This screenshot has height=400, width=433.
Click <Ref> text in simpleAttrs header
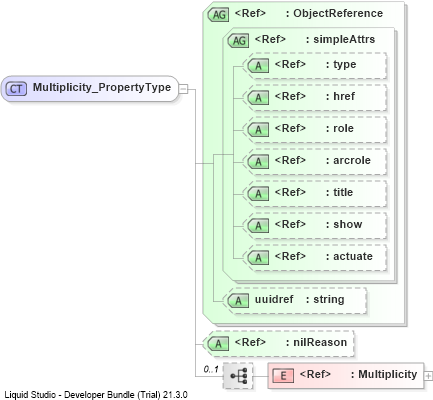[270, 39]
